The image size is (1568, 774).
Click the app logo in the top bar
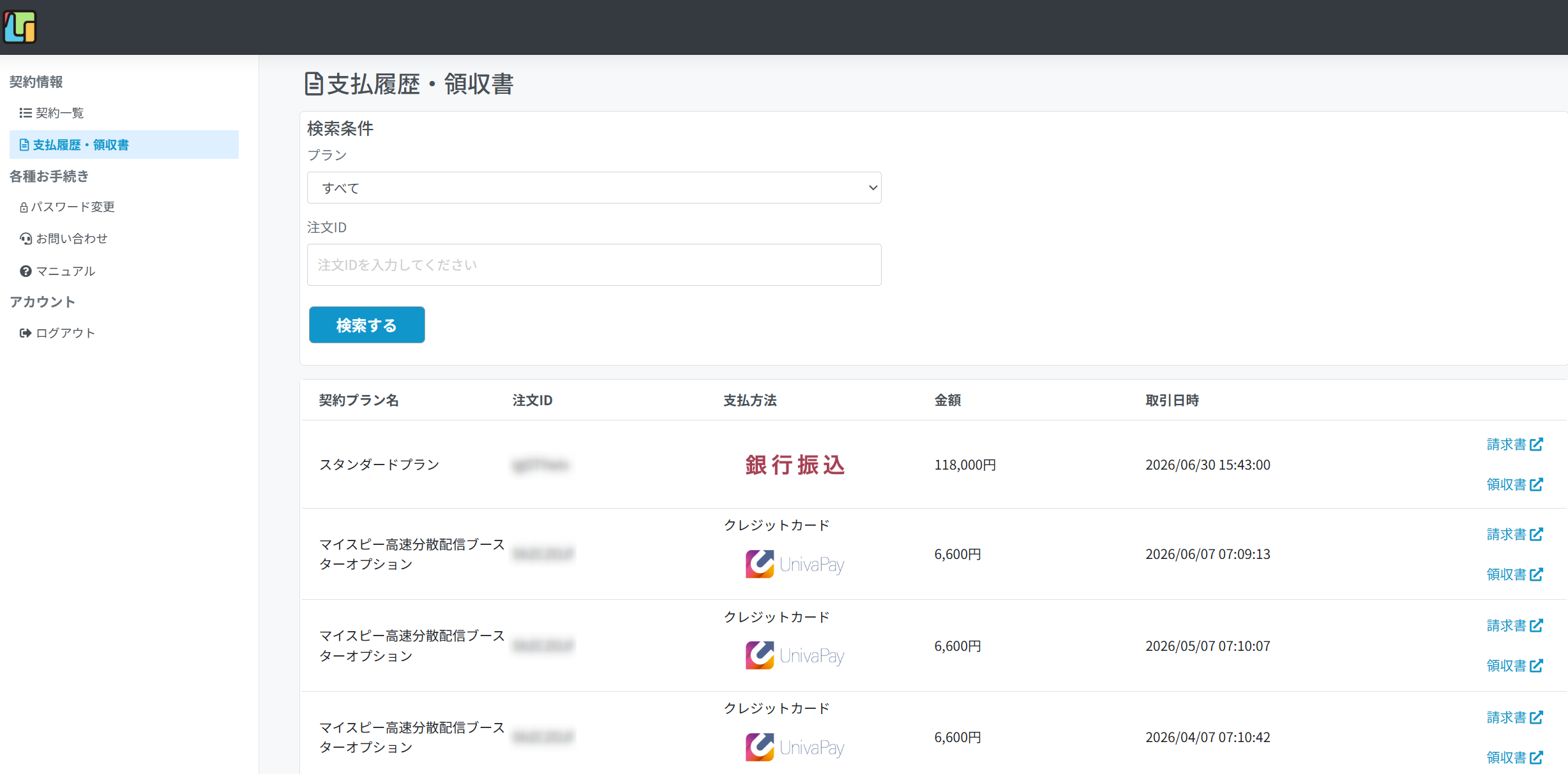click(20, 27)
